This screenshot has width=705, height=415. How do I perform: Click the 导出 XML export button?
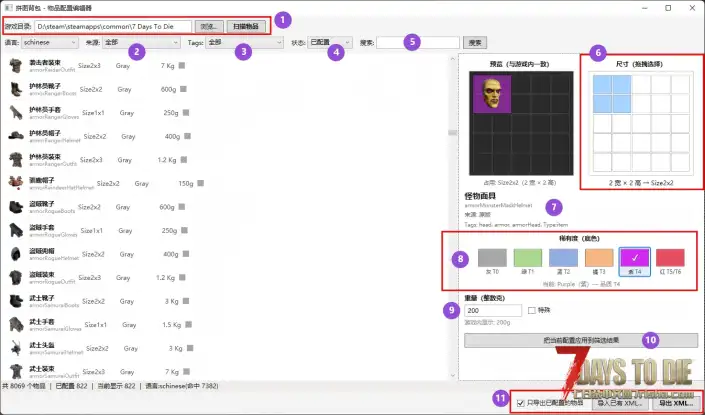(x=676, y=403)
